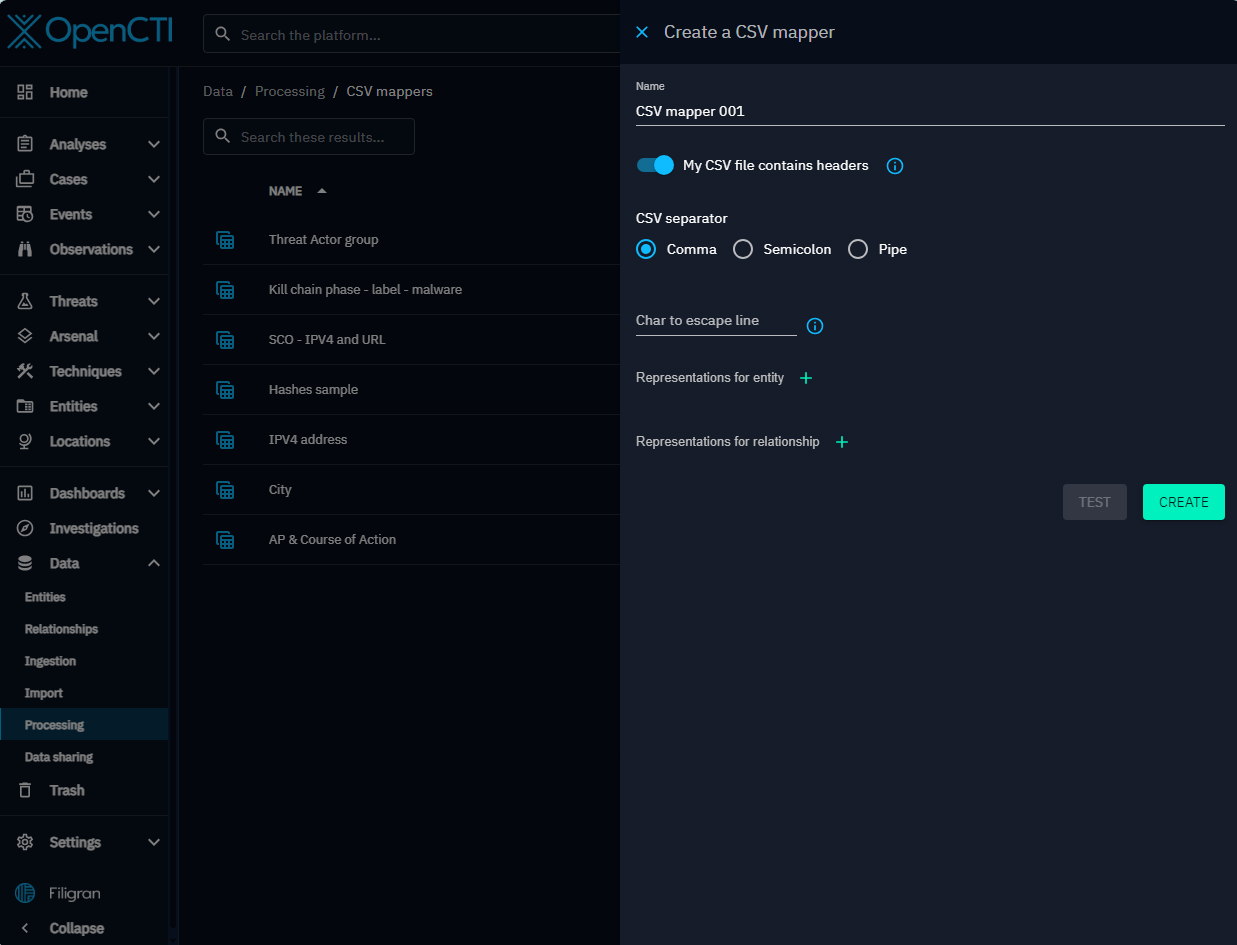This screenshot has width=1237, height=945.
Task: Choose the Comma separator radio button
Action: tap(646, 249)
